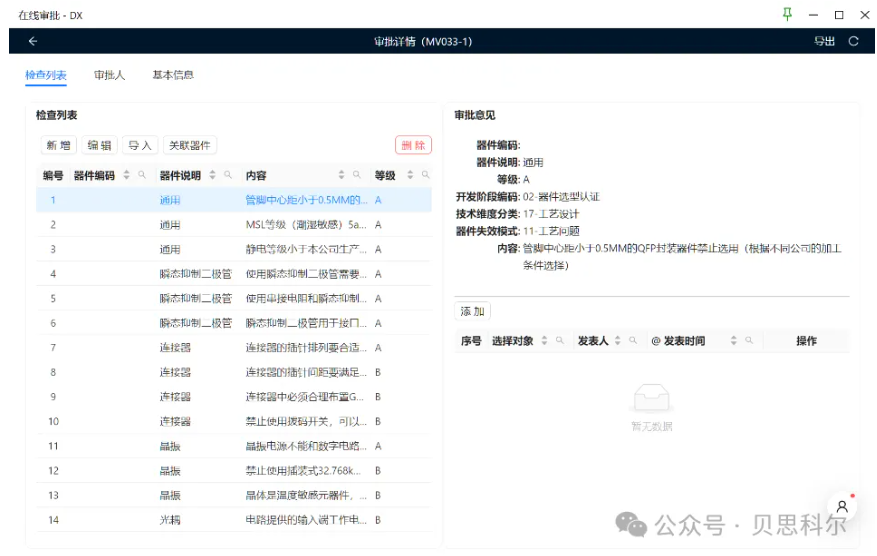Select row 12 禁止使用插装式32.768k
The height and width of the screenshot is (556, 877).
(234, 470)
